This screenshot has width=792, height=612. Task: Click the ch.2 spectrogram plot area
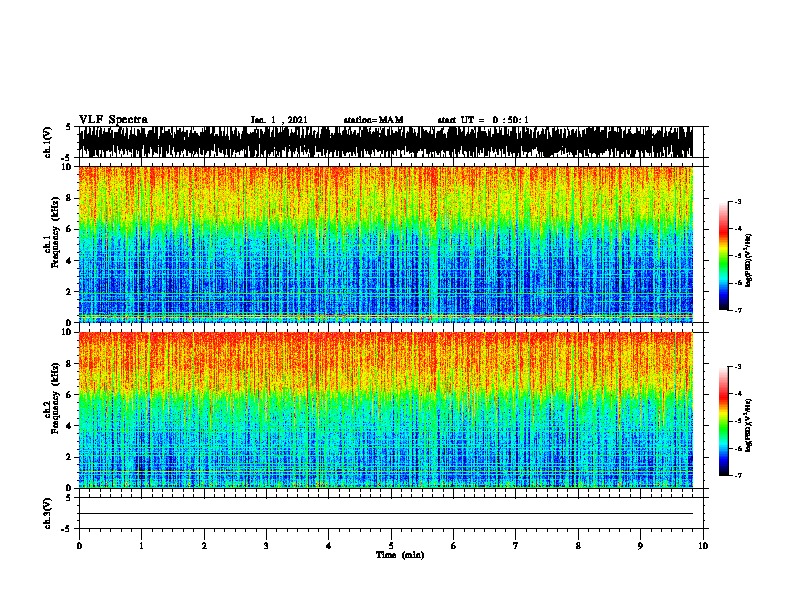click(x=385, y=410)
